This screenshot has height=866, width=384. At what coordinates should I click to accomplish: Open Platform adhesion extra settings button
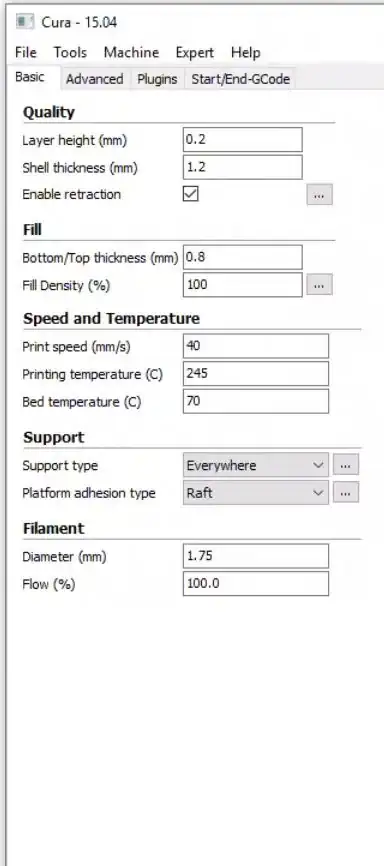tap(345, 493)
